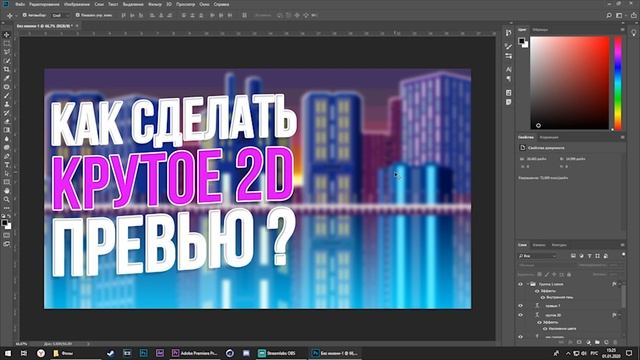Select the Path Selection tool
Image resolution: width=640 pixels, height=360 pixels.
7,173
